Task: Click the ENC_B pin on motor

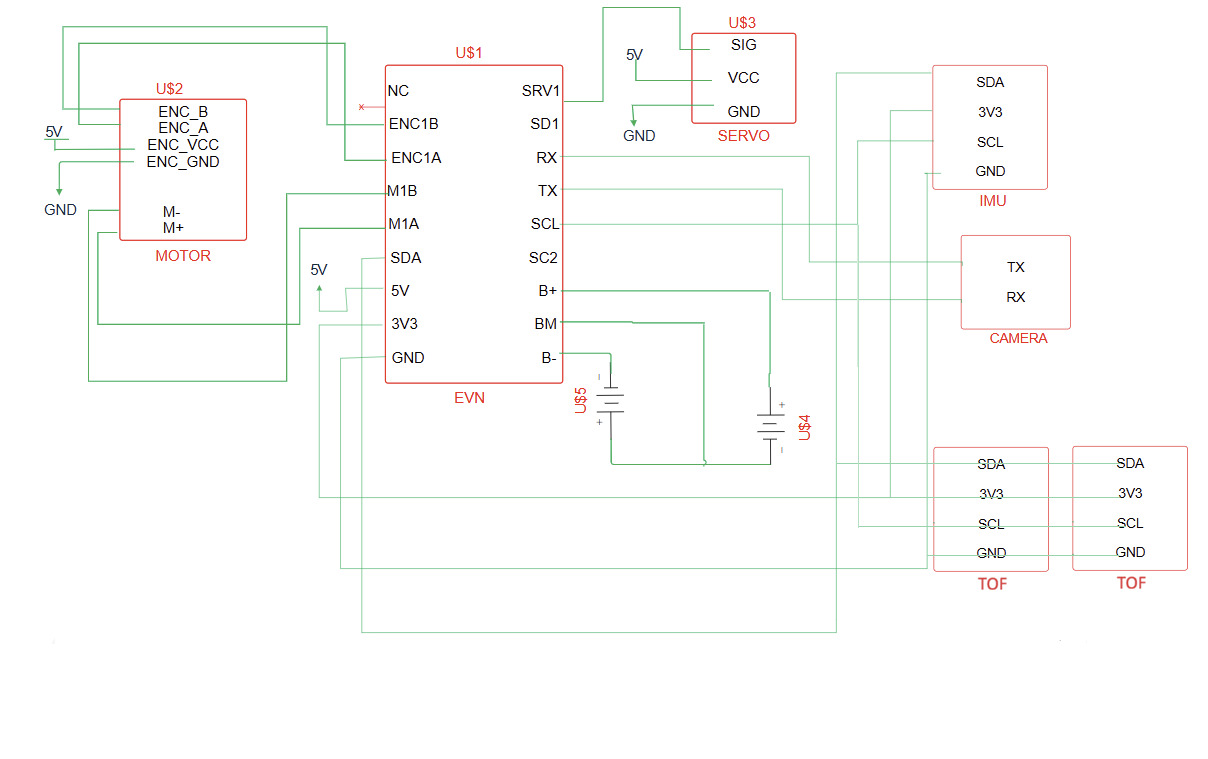Action: coord(183,111)
